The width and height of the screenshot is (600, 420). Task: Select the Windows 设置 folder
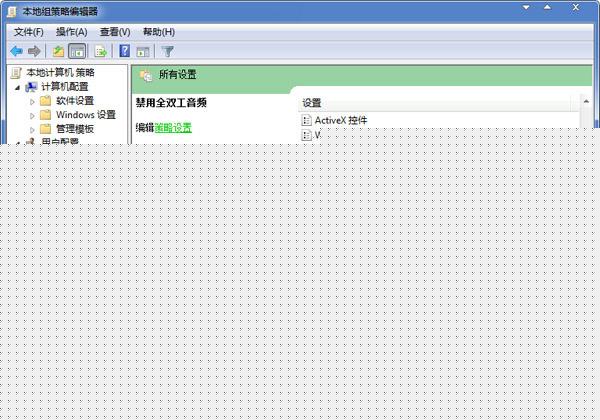(86, 114)
